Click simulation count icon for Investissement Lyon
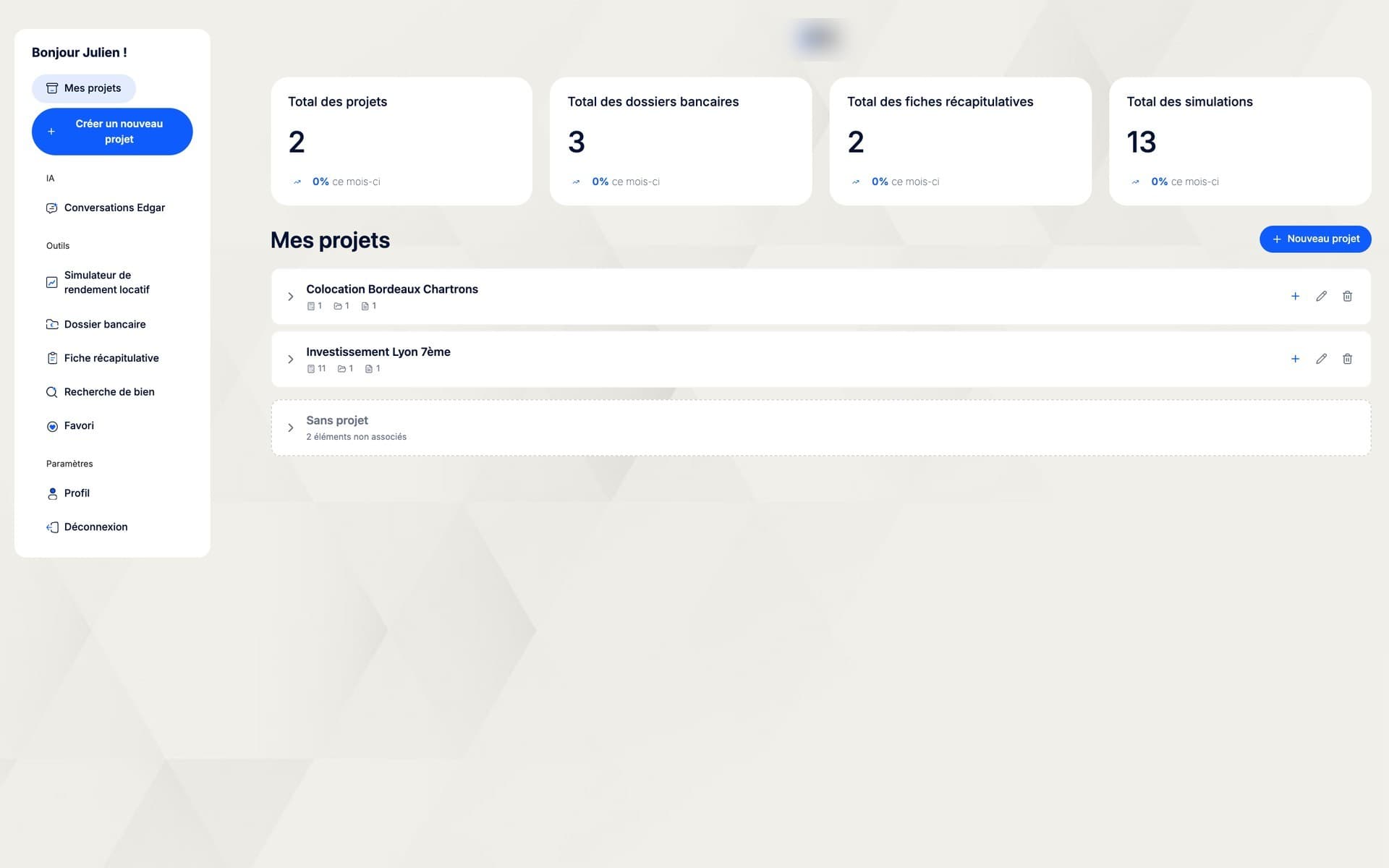This screenshot has height=868, width=1389. tap(311, 369)
